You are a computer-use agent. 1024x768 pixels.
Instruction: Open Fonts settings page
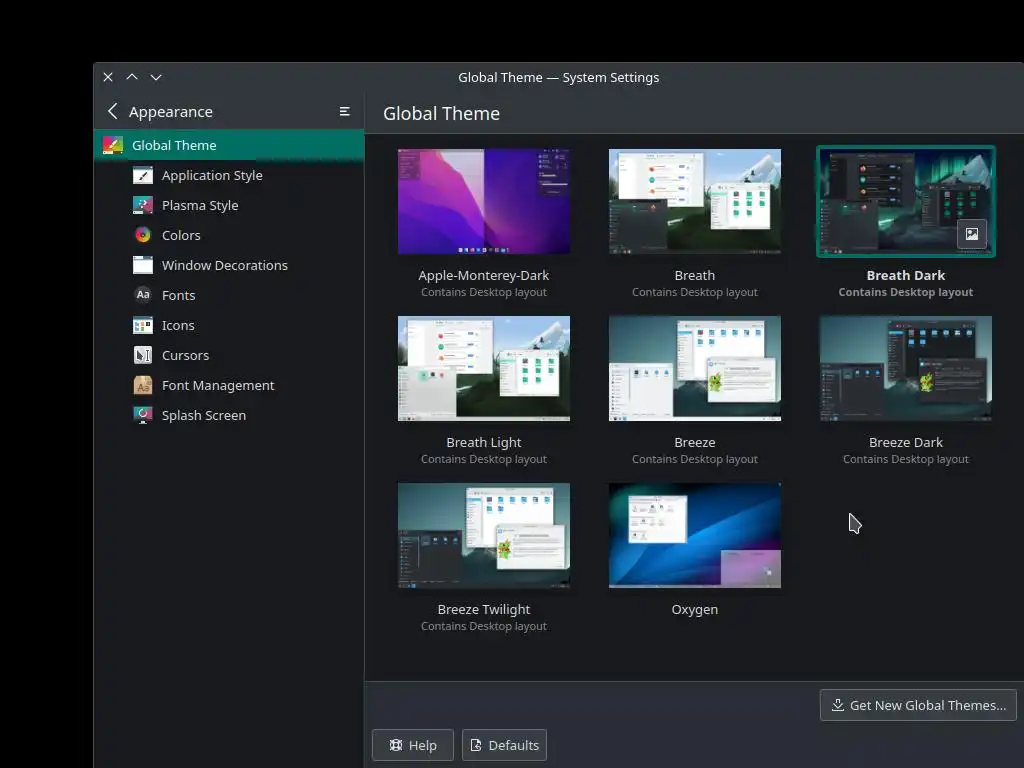click(229, 295)
